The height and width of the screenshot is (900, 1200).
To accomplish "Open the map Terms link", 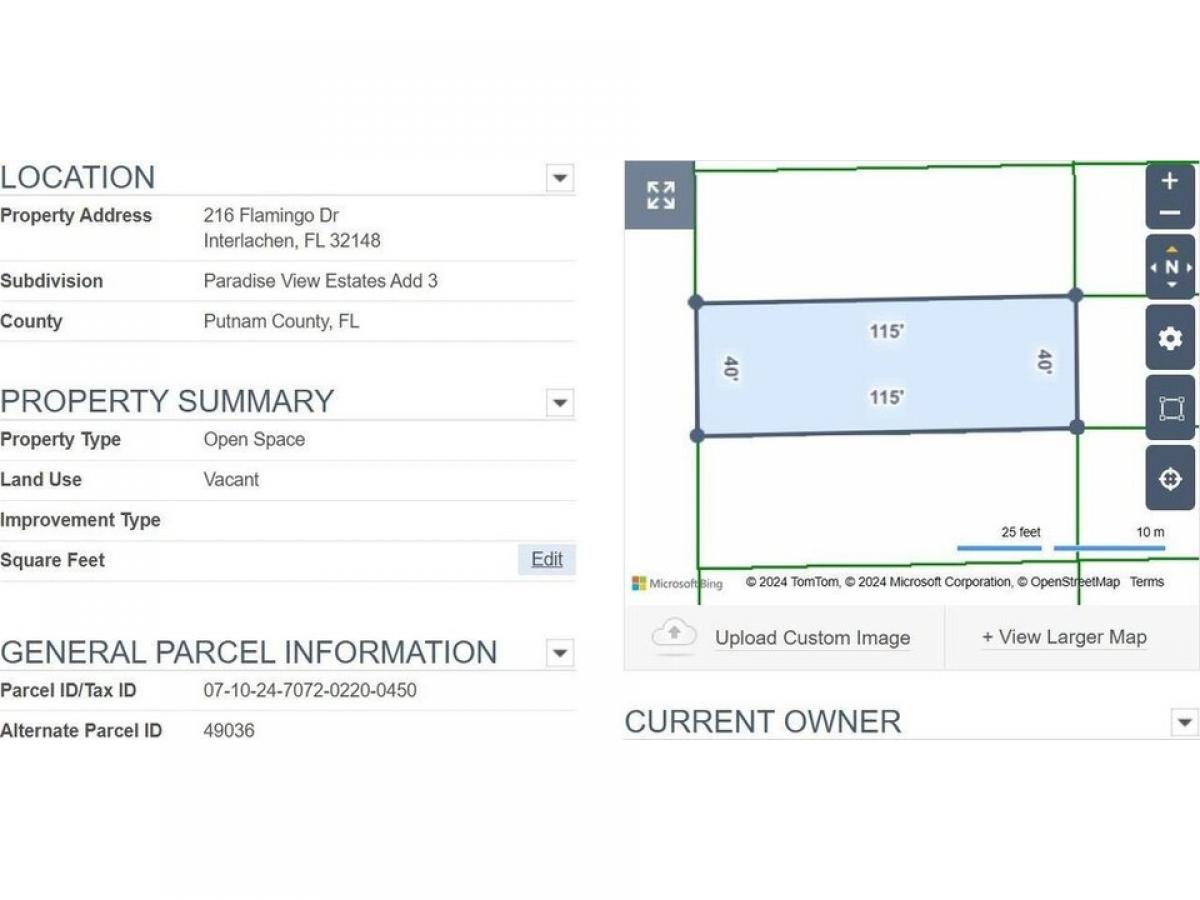I will click(x=1147, y=582).
